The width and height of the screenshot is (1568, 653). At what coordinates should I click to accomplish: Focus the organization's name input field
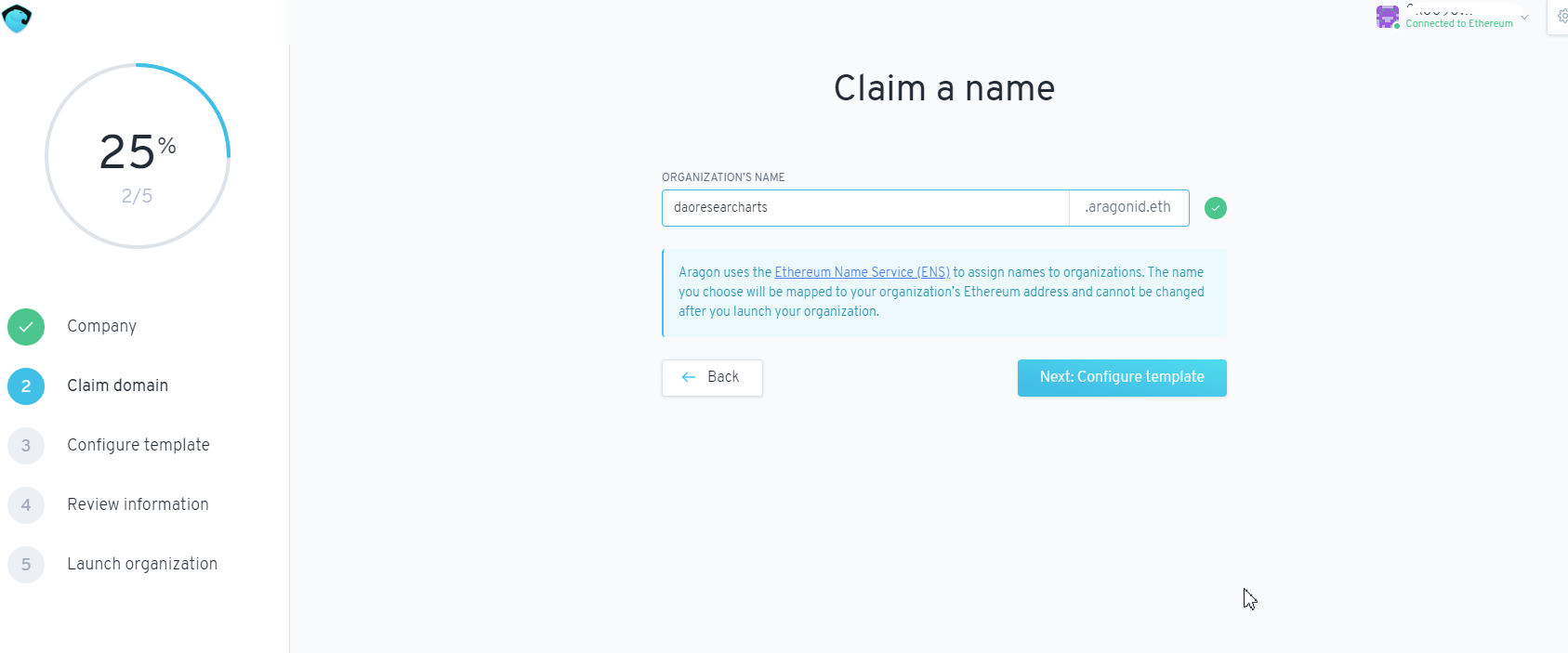pyautogui.click(x=864, y=208)
